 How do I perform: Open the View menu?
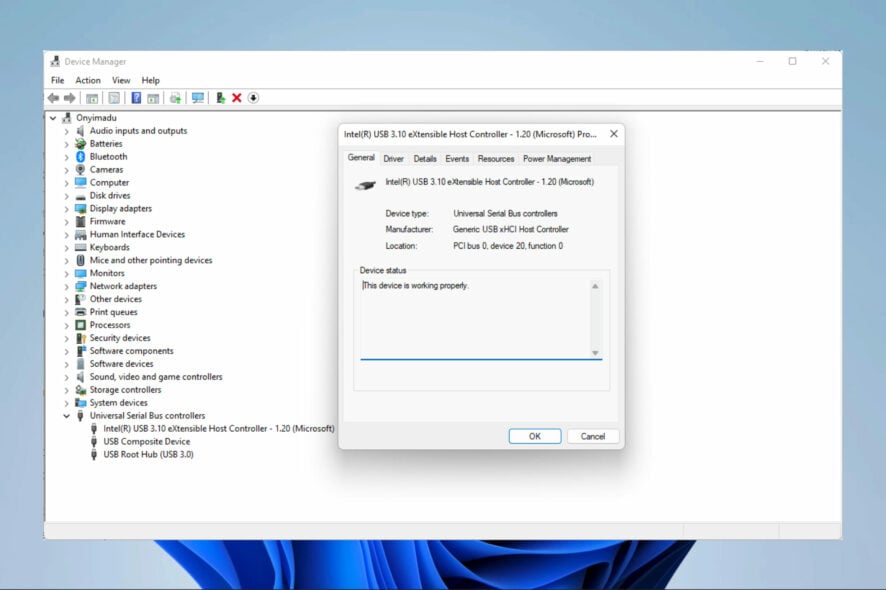pos(121,80)
